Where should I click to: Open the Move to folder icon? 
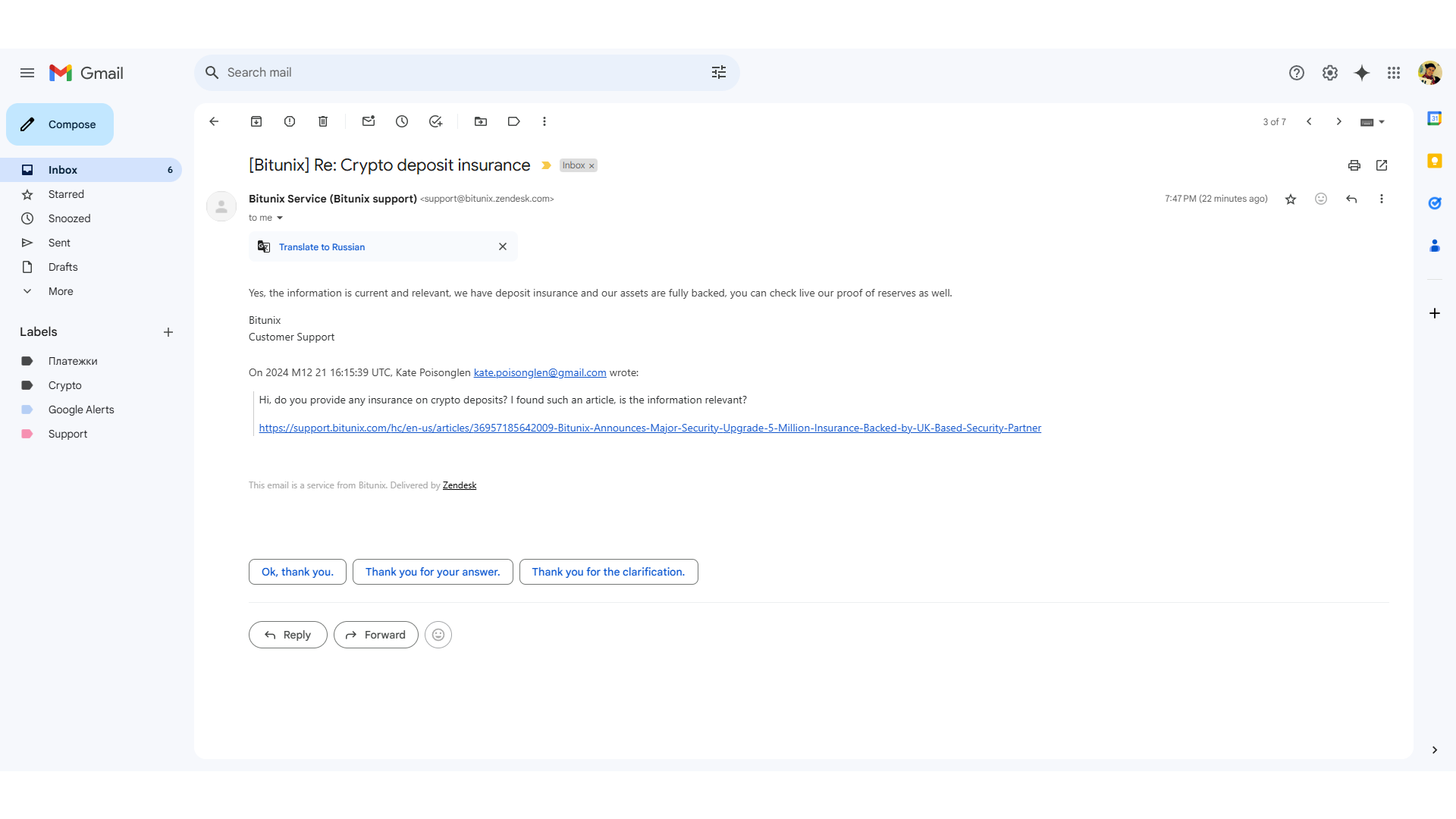coord(481,121)
